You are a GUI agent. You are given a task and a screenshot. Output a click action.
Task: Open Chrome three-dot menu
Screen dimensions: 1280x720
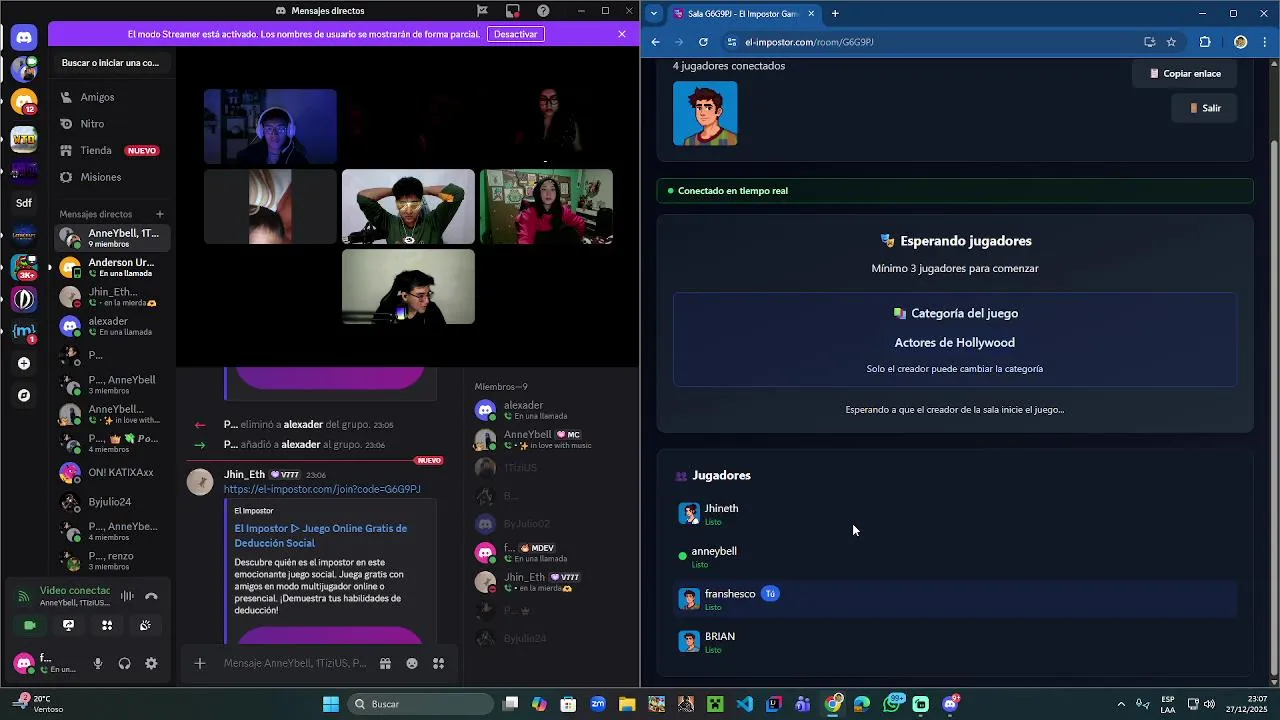click(x=1265, y=42)
